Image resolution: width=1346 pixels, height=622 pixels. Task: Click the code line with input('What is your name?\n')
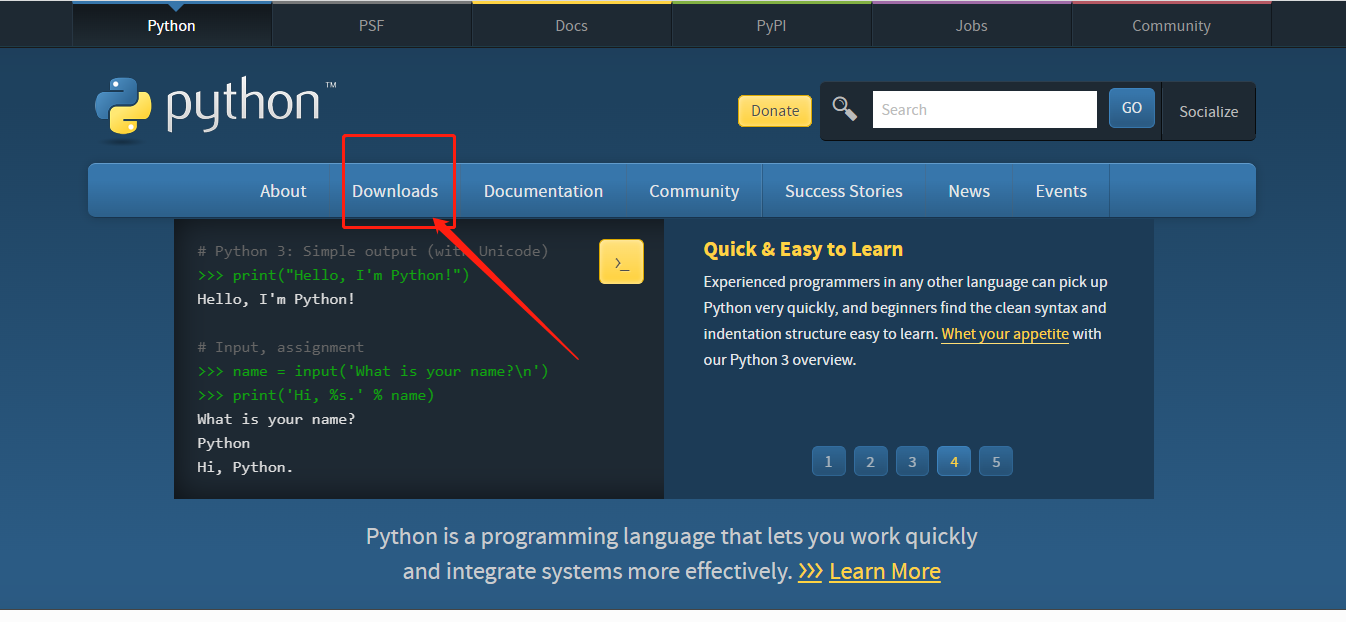point(373,371)
